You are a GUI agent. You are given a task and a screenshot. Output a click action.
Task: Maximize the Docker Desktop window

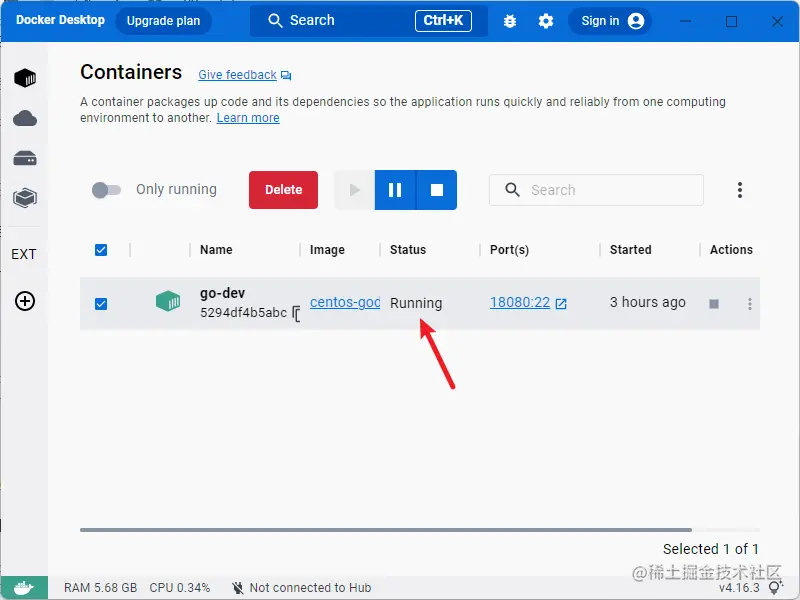pos(732,21)
